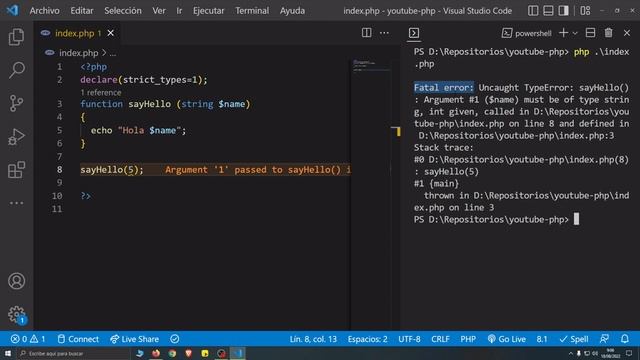Open the Ayuda menu
Screen dimensions: 640x360
coord(292,11)
